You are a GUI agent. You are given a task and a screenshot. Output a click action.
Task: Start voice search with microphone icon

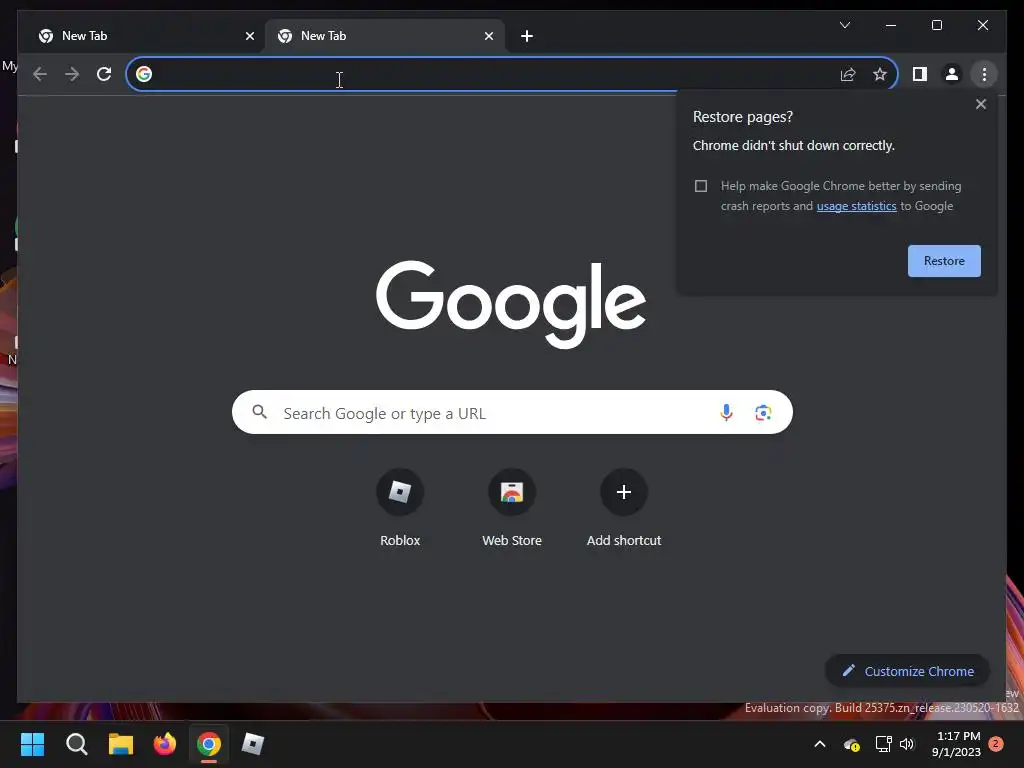point(726,412)
